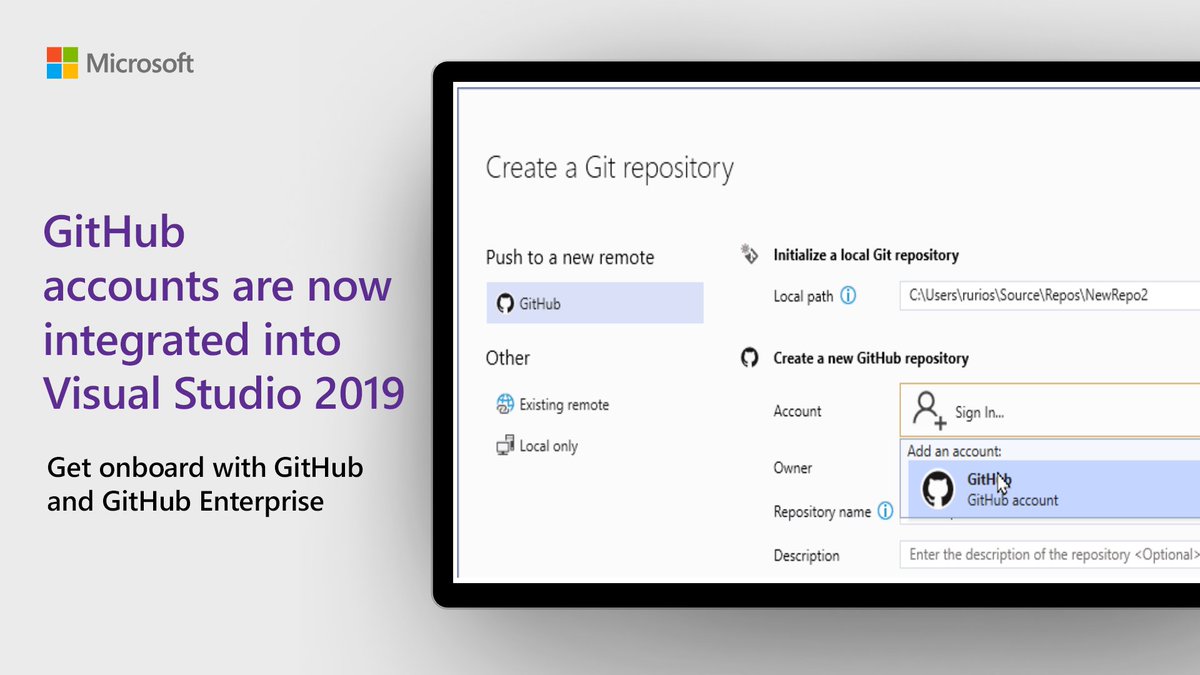Select GitHub under Push to a new remote

(595, 303)
